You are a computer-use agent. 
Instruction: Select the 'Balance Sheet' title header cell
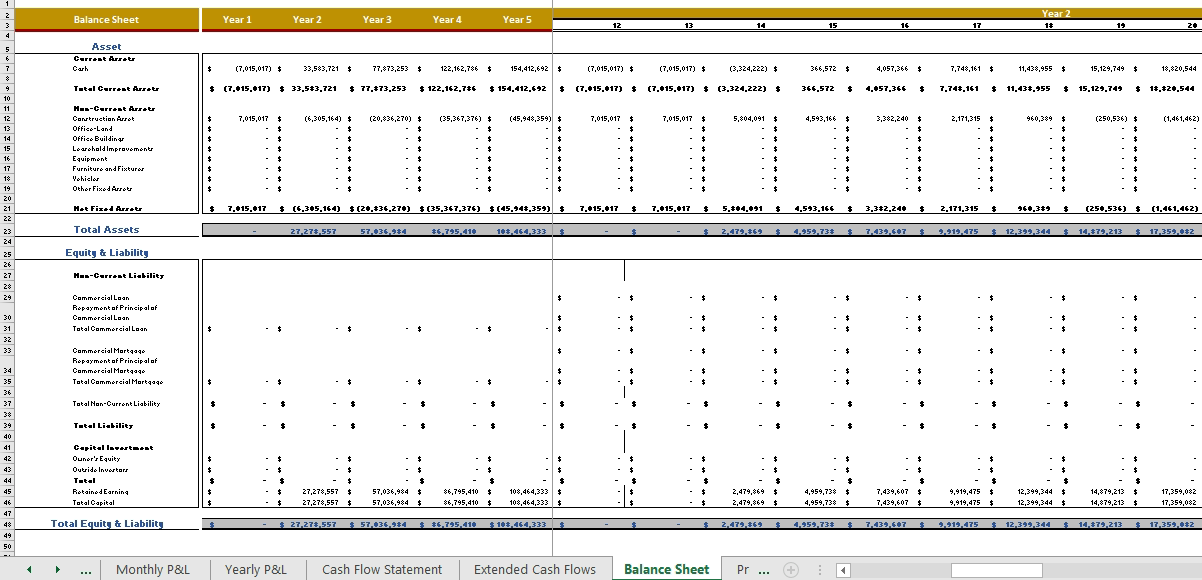106,20
